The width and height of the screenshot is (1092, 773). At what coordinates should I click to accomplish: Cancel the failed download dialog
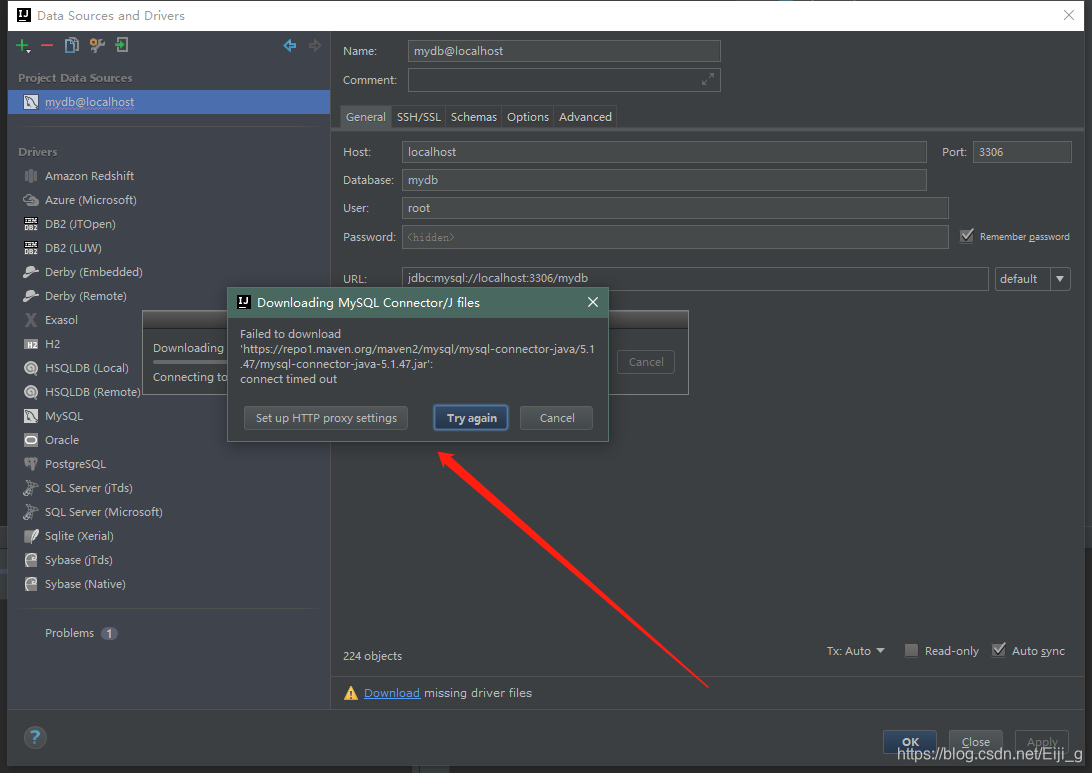556,418
